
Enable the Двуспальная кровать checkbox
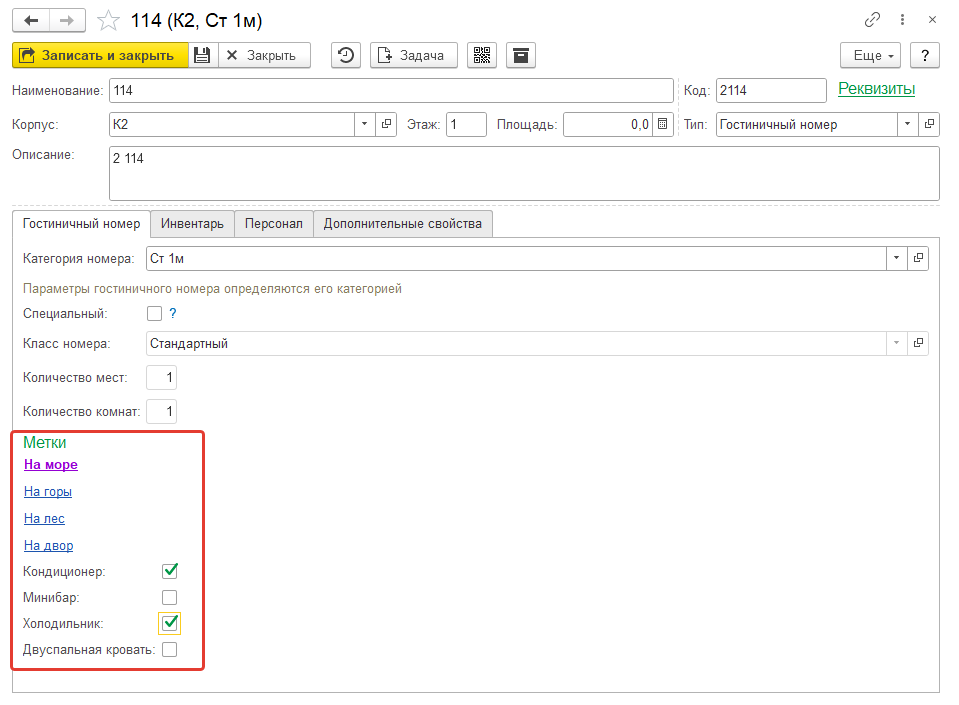pos(169,649)
